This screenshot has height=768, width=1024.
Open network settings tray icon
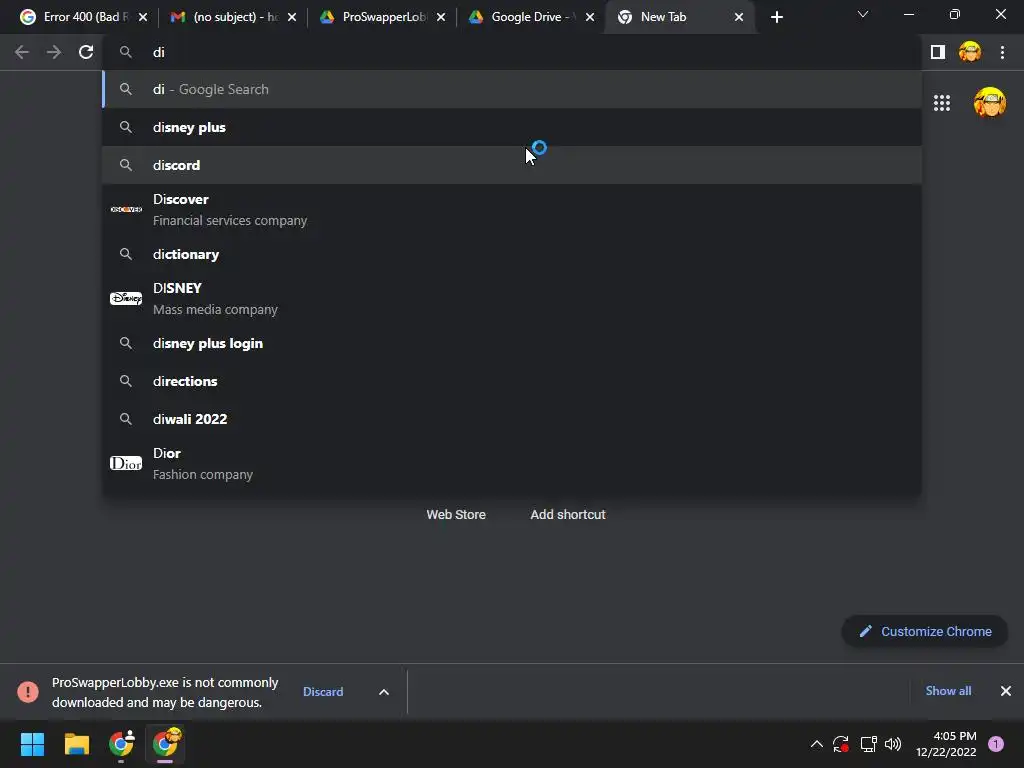868,744
